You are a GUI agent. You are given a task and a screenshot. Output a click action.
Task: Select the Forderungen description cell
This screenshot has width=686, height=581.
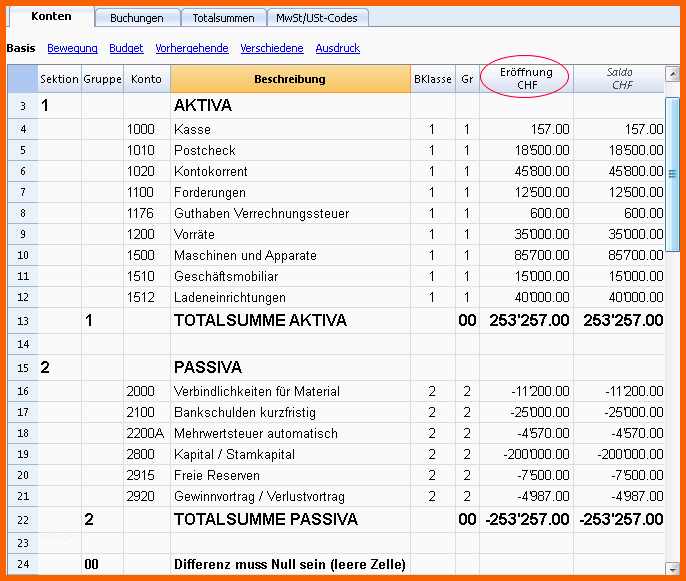[290, 192]
